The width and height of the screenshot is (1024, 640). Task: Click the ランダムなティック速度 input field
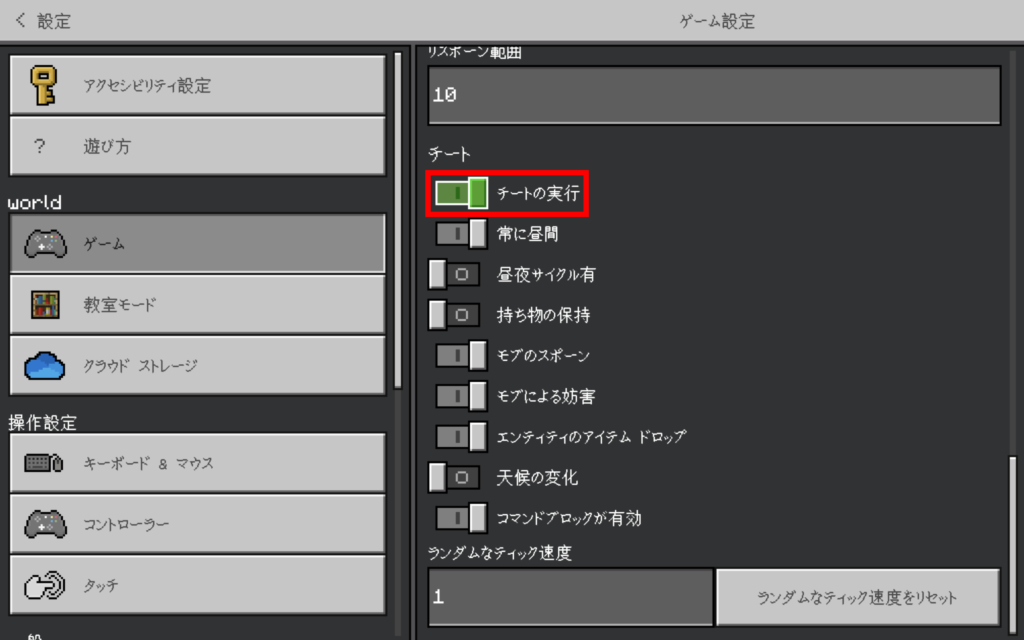point(570,597)
